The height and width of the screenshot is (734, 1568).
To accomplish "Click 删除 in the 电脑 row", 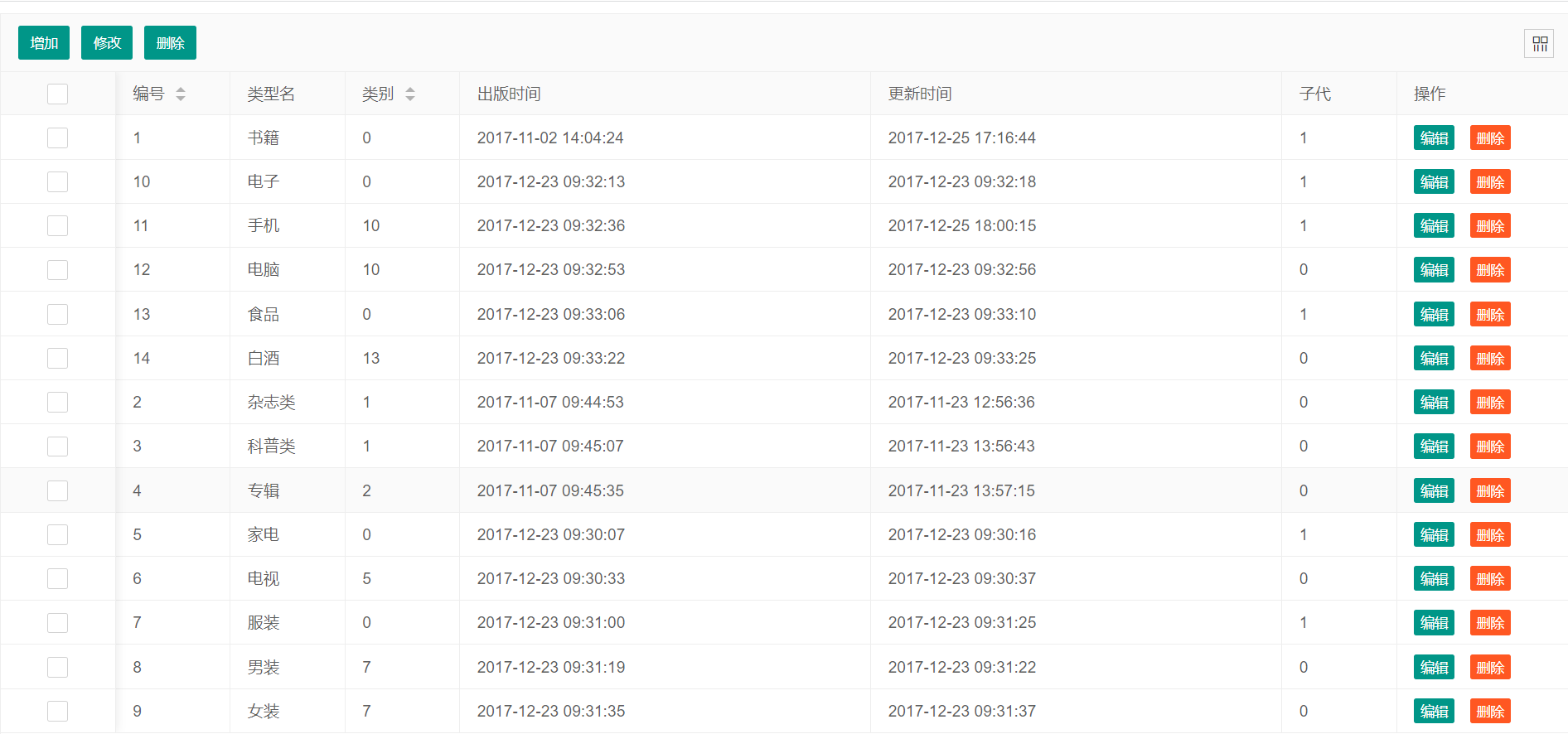I will tap(1490, 269).
